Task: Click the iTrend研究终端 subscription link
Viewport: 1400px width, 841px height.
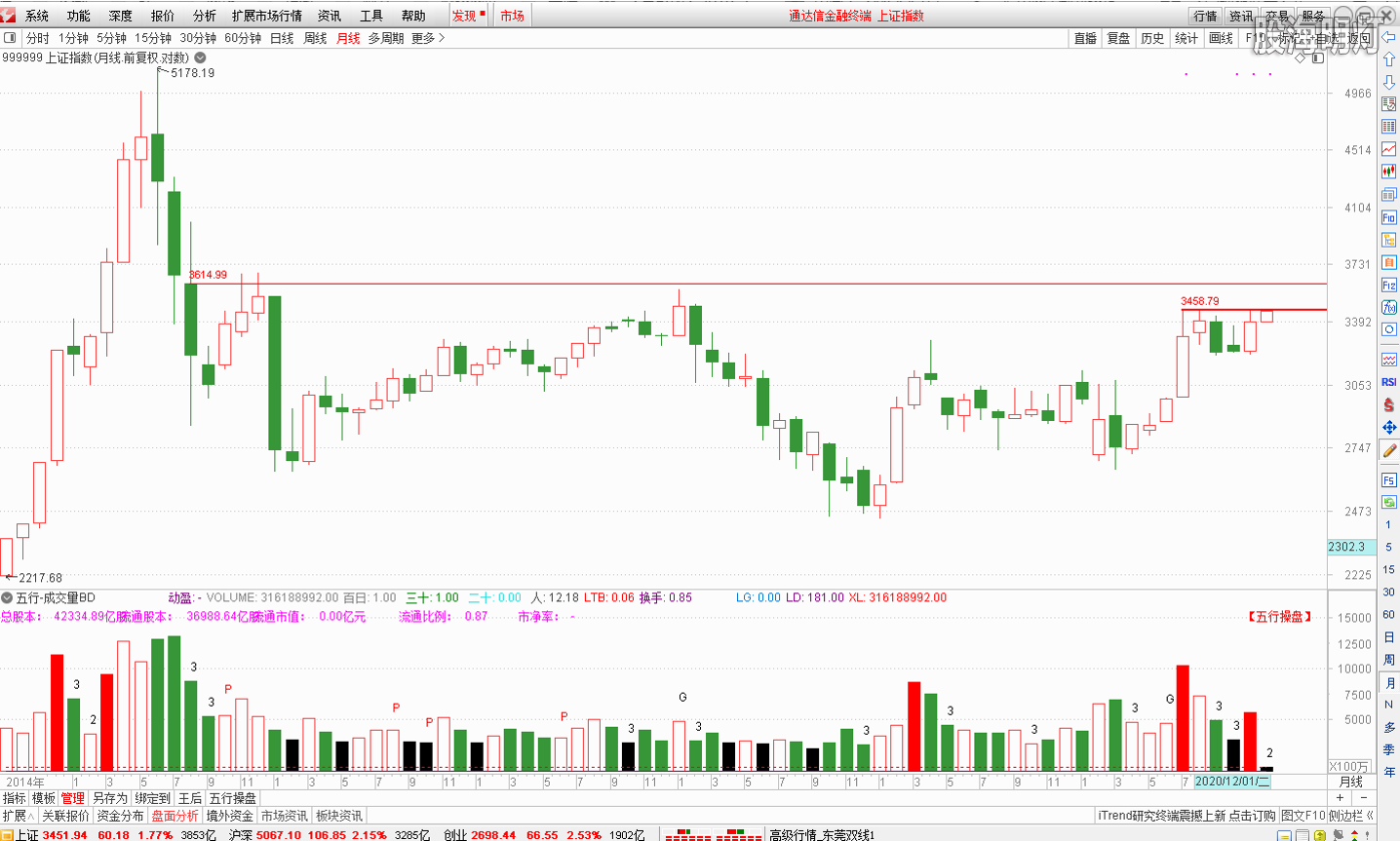Action: [x=1186, y=816]
